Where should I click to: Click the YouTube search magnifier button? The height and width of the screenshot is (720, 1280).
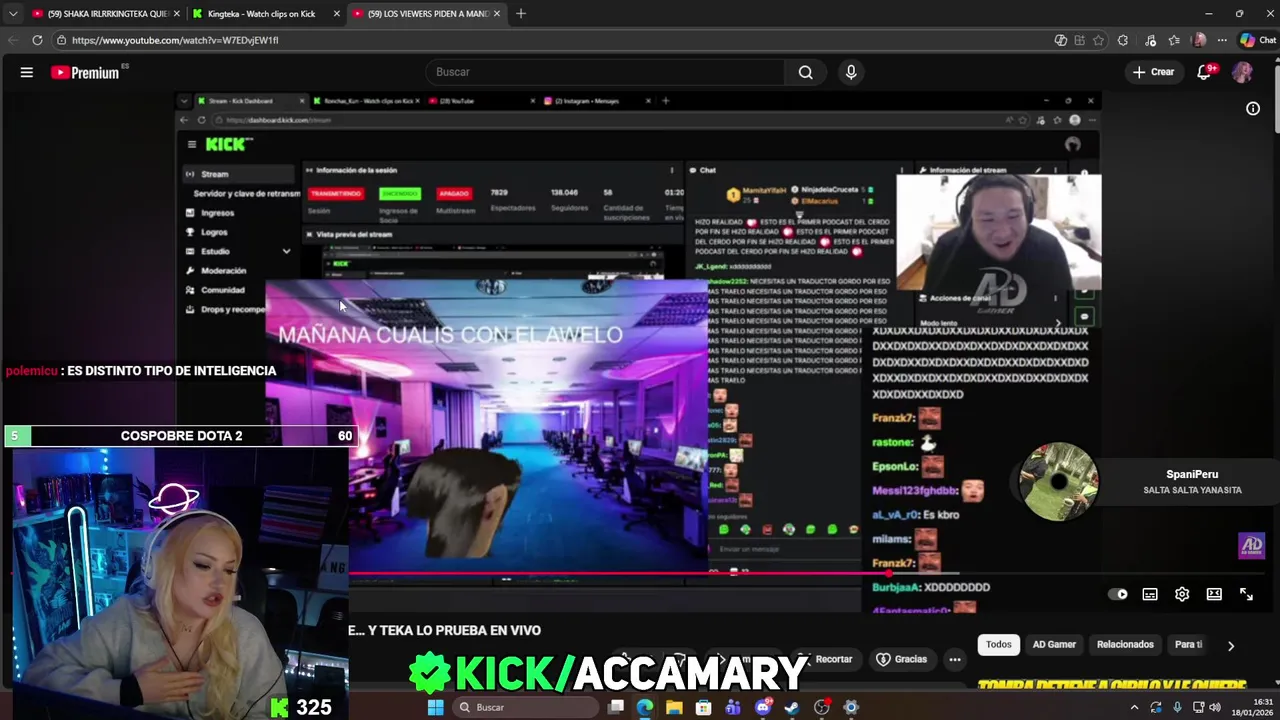click(805, 72)
